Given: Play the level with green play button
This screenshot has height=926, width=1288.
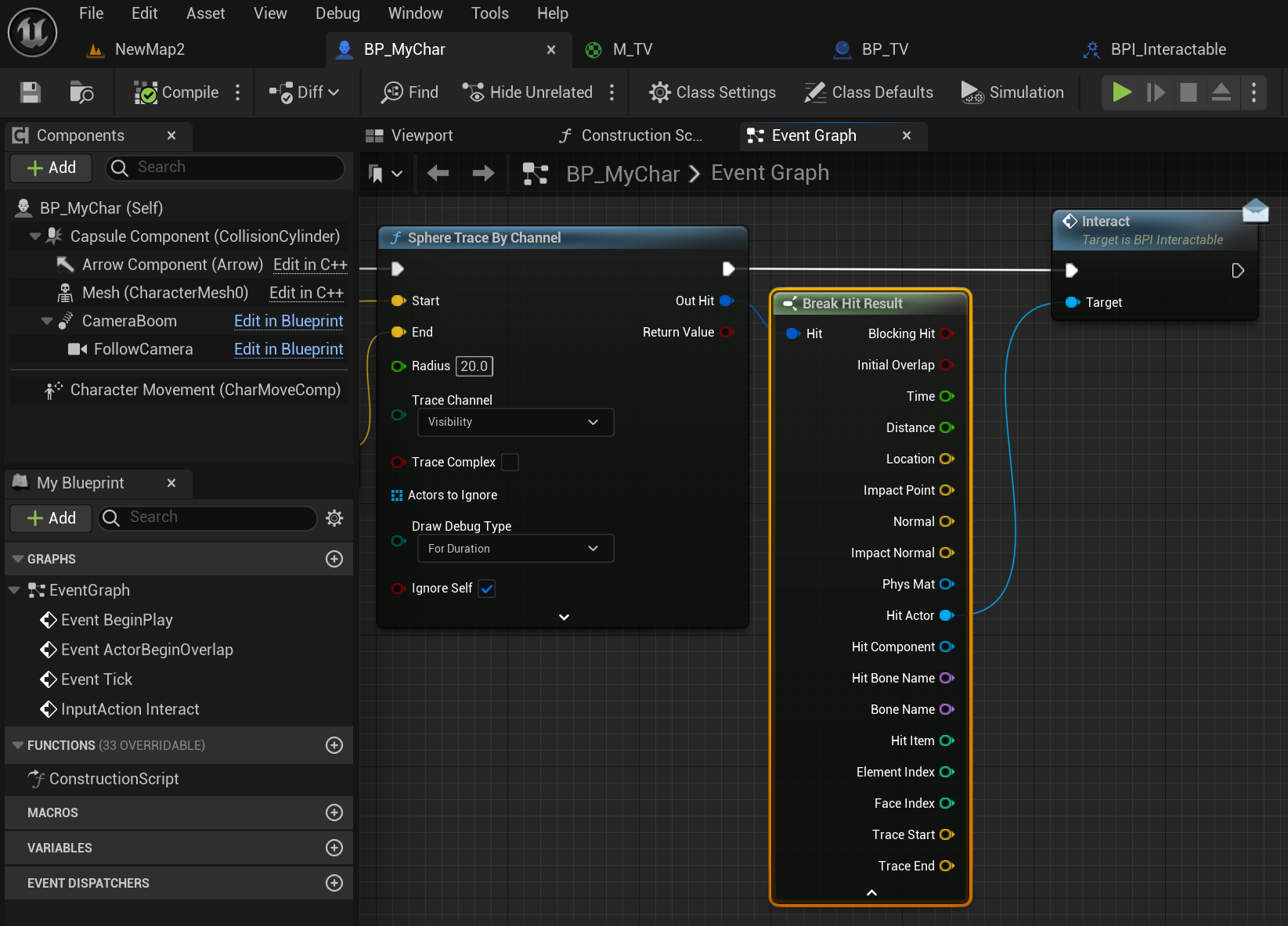Looking at the screenshot, I should [x=1122, y=92].
